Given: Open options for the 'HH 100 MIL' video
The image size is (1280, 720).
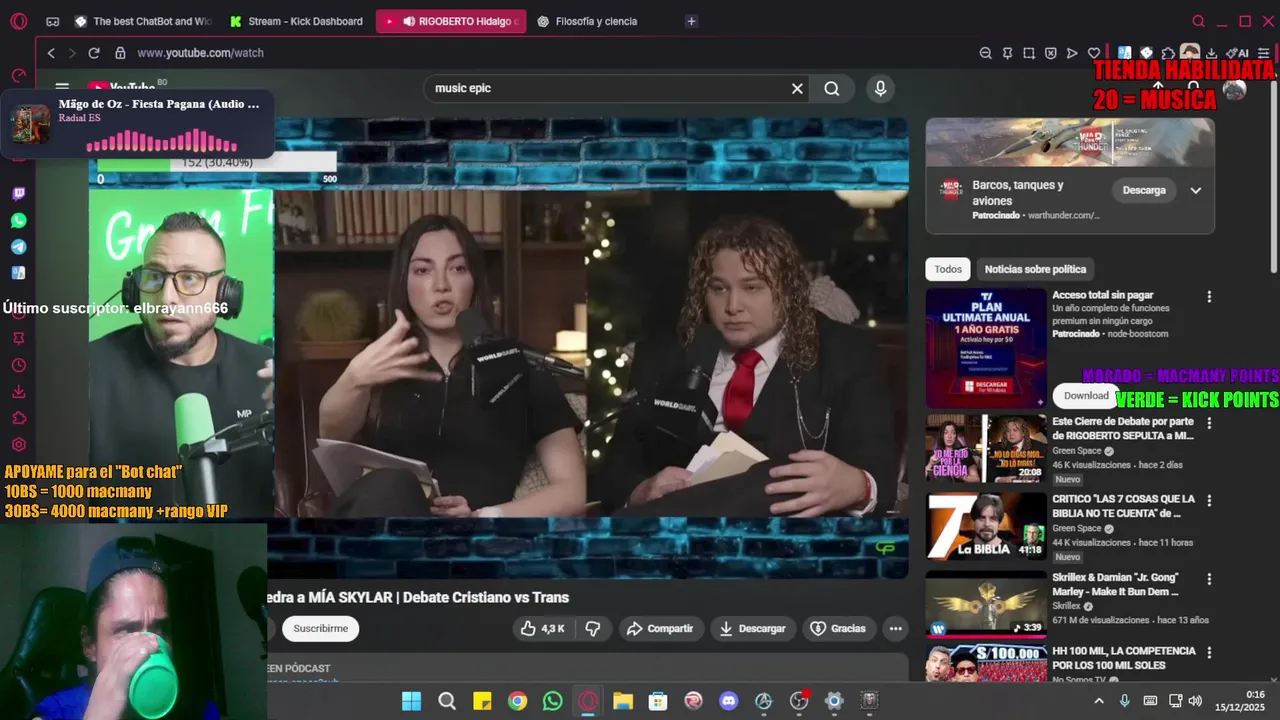Looking at the screenshot, I should coord(1209,652).
